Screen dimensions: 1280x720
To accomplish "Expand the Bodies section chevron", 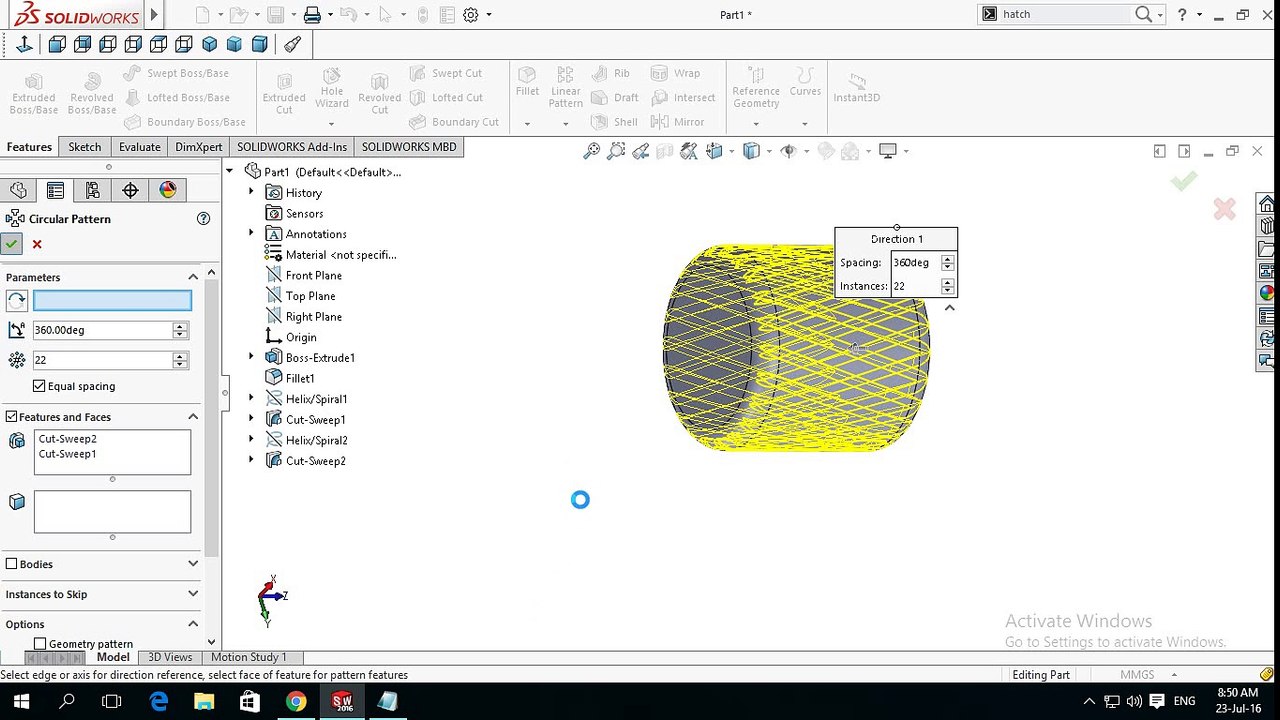I will pyautogui.click(x=193, y=564).
